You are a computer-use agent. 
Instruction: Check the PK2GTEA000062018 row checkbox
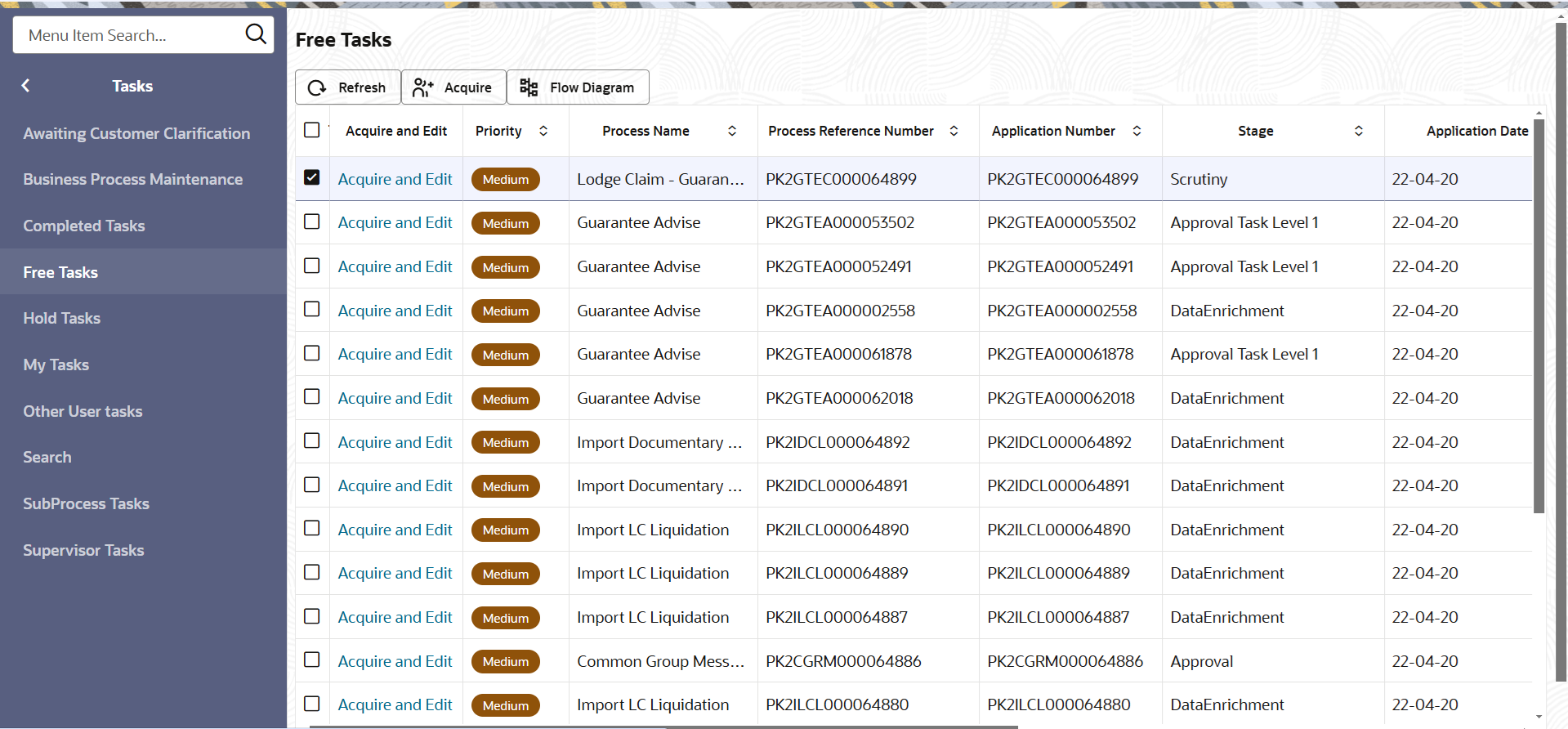[311, 396]
